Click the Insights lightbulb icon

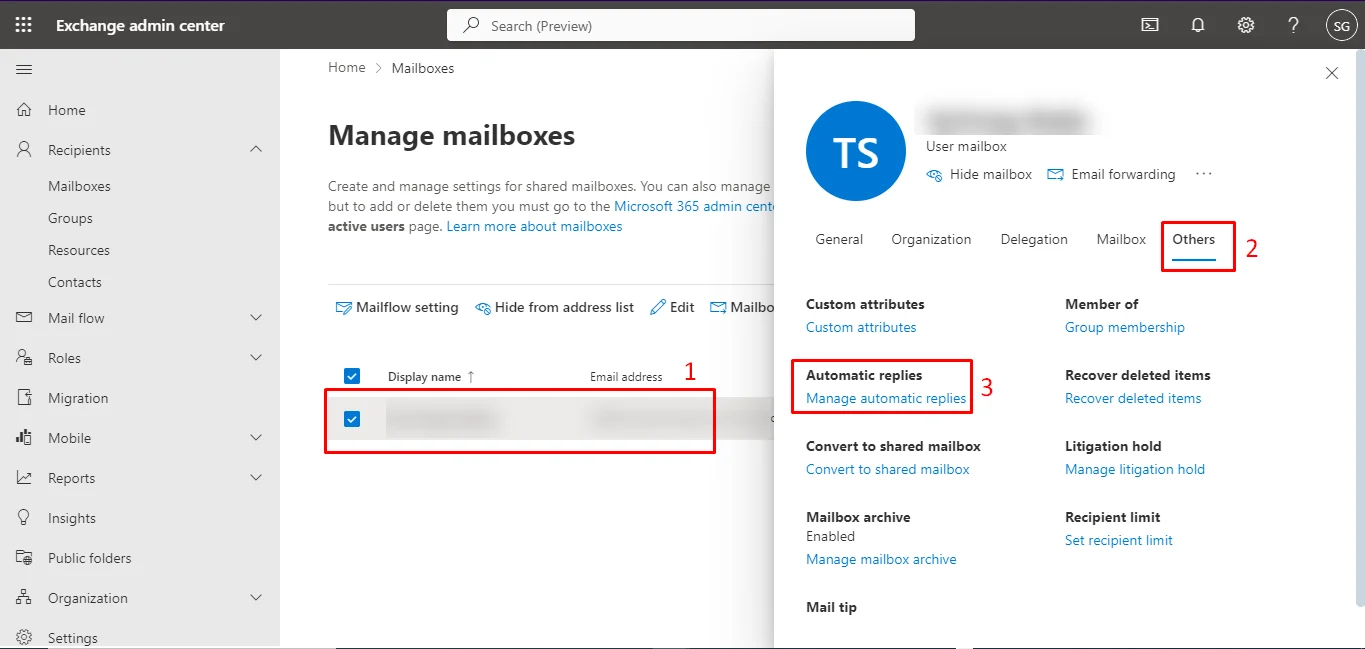[x=25, y=518]
